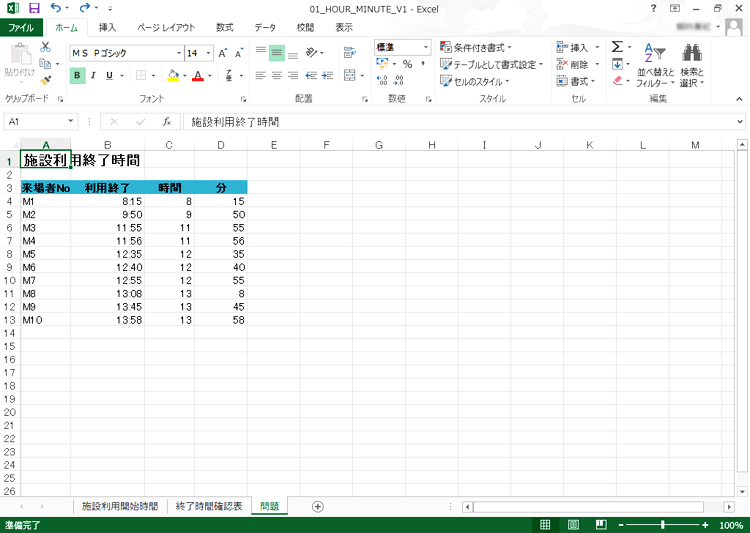Image resolution: width=750 pixels, height=533 pixels.
Task: Align cell text right
Action: tap(293, 76)
